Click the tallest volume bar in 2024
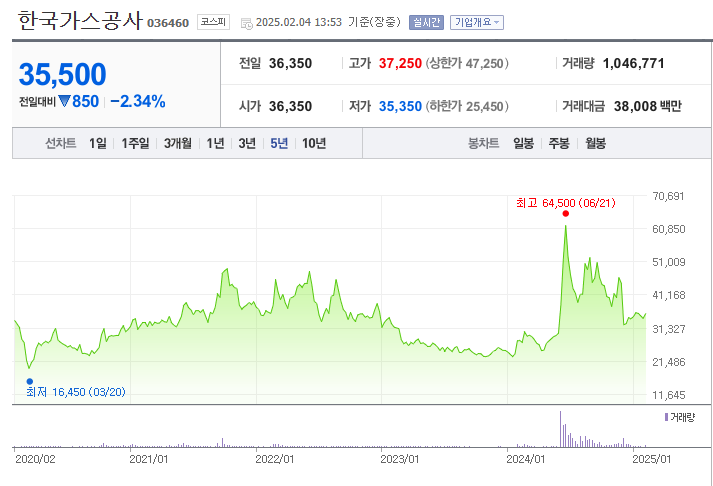The image size is (713, 486). coord(560,429)
